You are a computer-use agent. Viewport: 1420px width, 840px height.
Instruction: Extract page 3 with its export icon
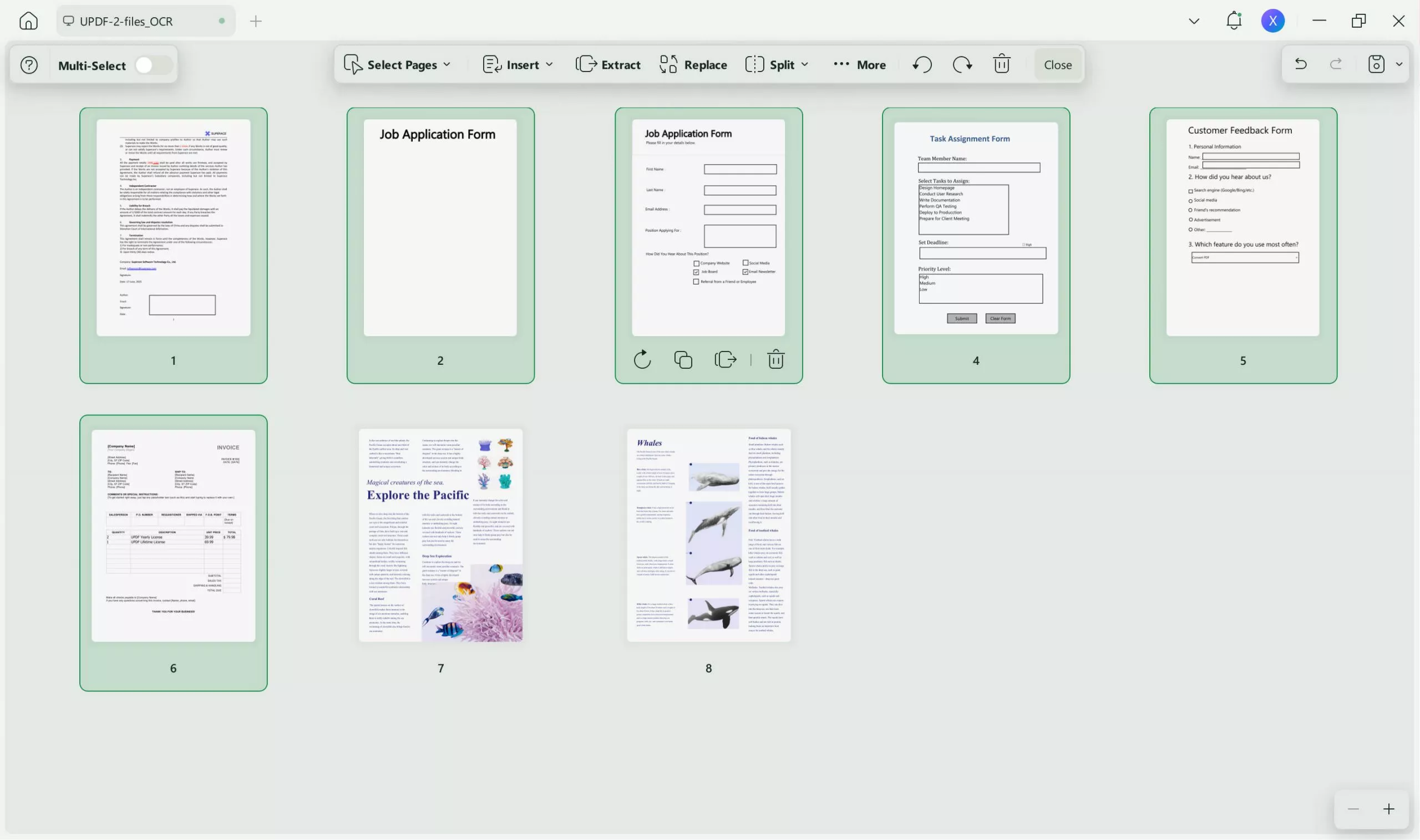(726, 359)
